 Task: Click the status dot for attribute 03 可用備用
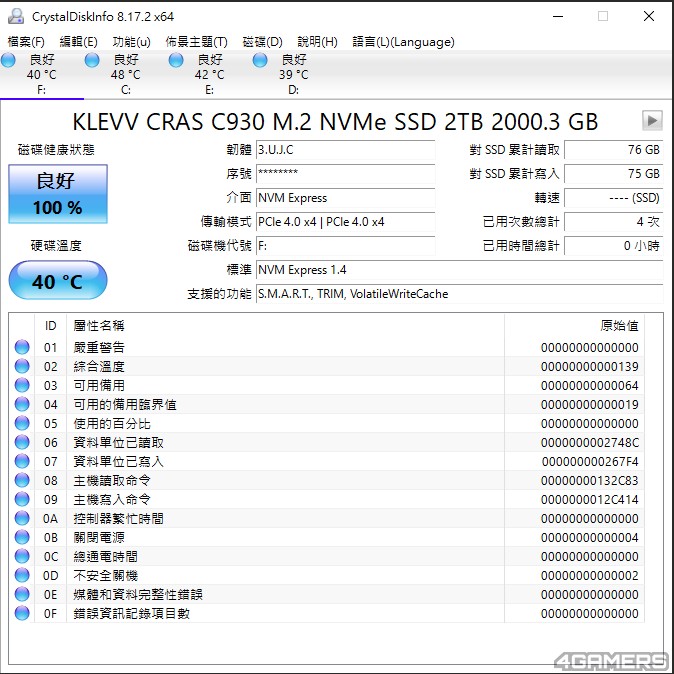coord(22,385)
